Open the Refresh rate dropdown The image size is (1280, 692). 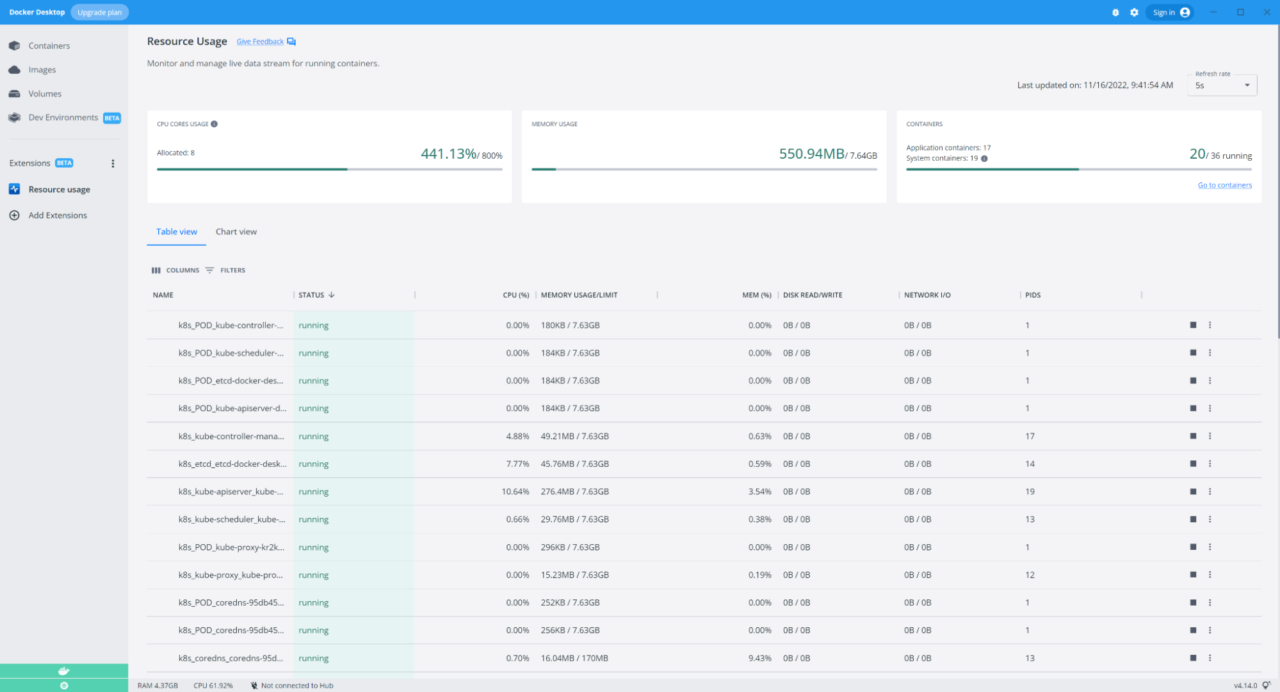point(1221,86)
